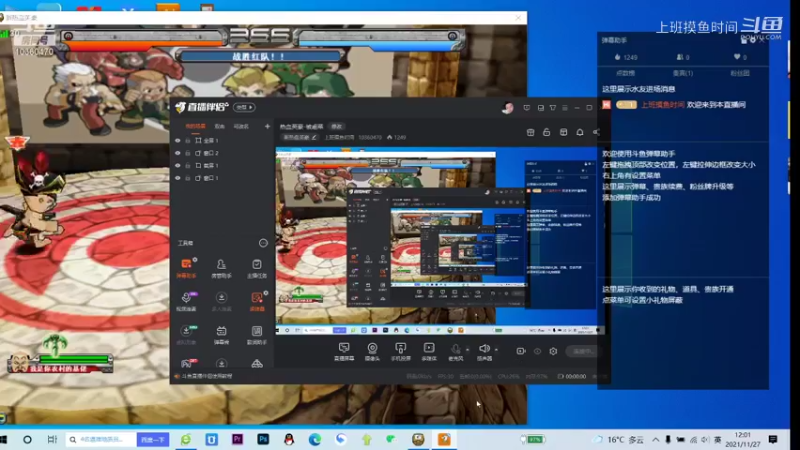Toggle lock on 窗口 1 source
This screenshot has width=800, height=450.
click(x=188, y=178)
